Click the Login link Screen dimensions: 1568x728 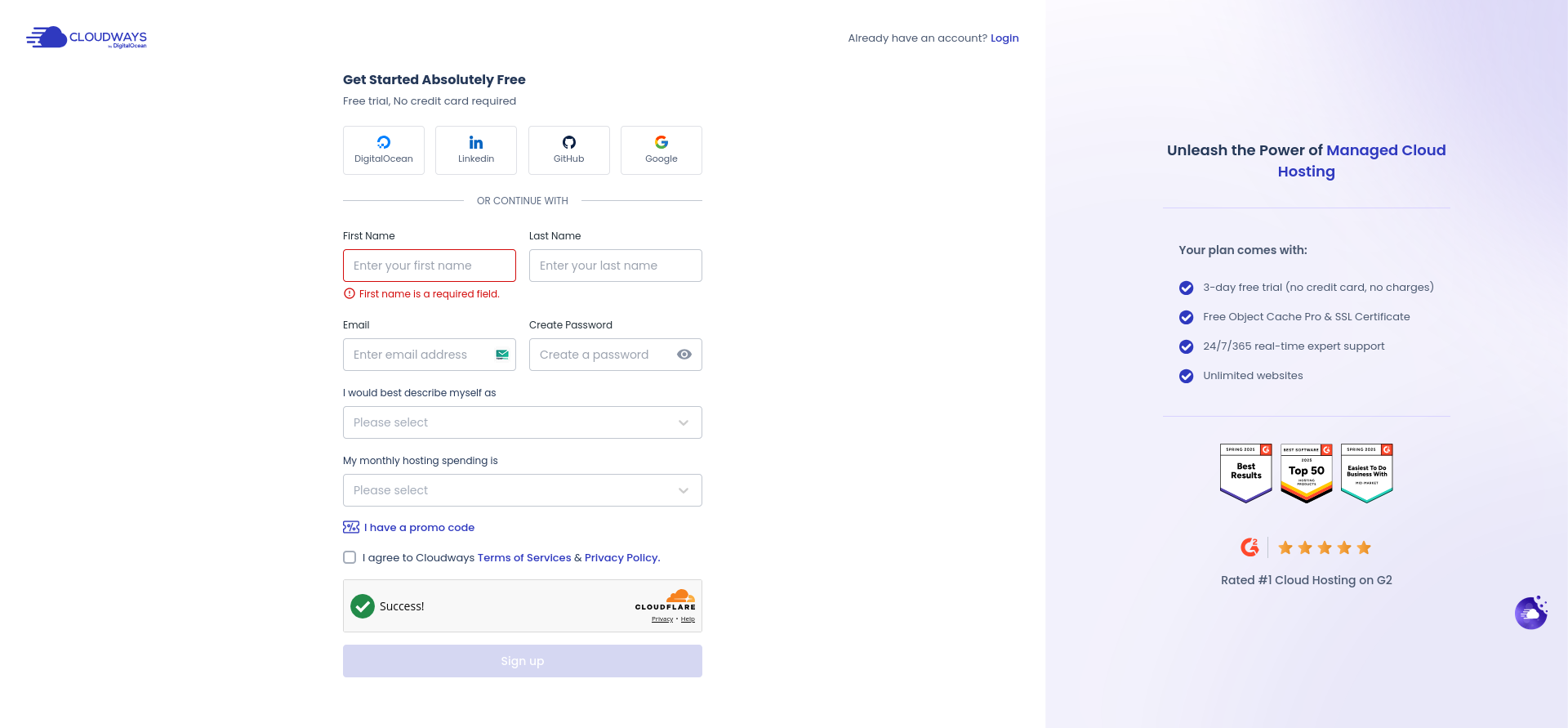[1004, 38]
